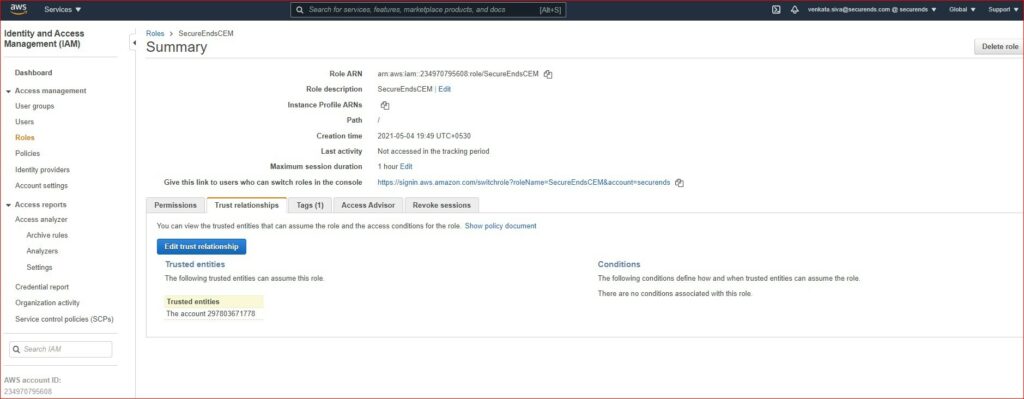The width and height of the screenshot is (1024, 399).
Task: Switch to the Access Advisor tab
Action: (368, 205)
